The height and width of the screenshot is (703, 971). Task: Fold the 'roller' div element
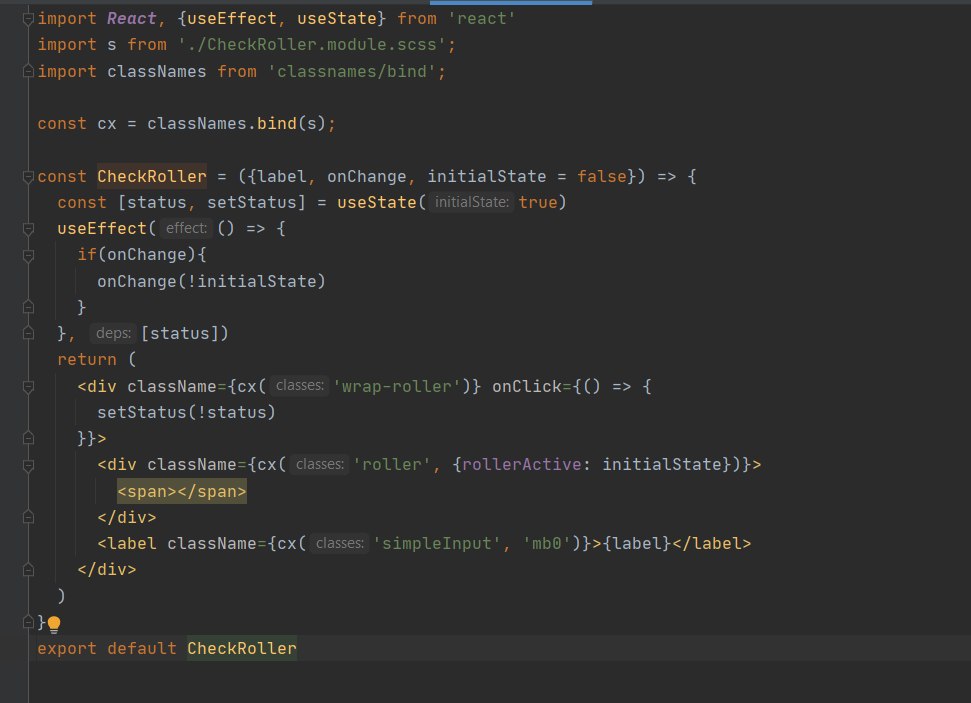pos(28,465)
